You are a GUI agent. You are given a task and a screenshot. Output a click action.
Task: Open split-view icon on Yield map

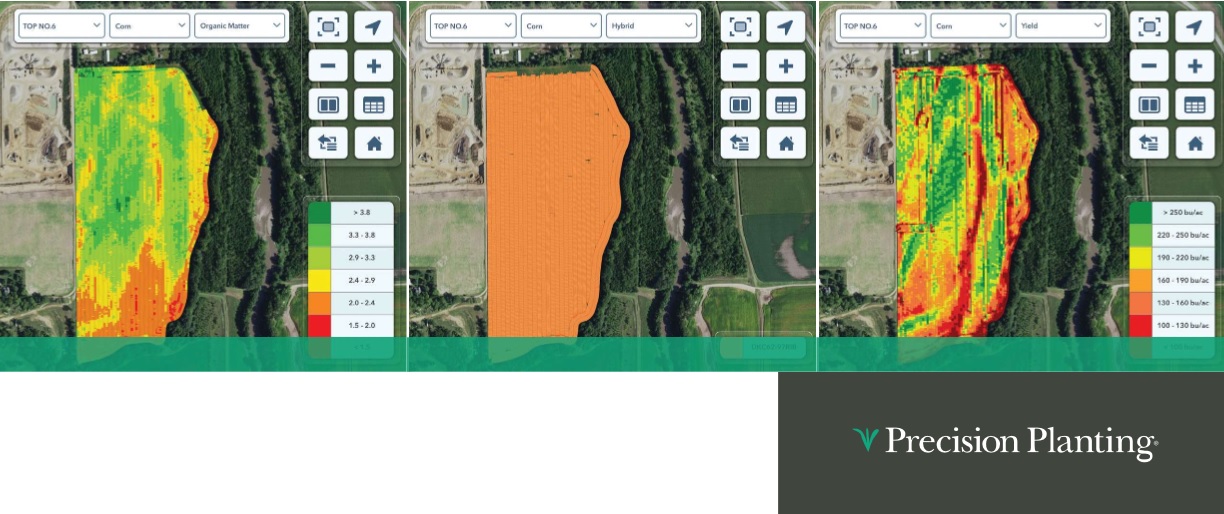[1149, 104]
